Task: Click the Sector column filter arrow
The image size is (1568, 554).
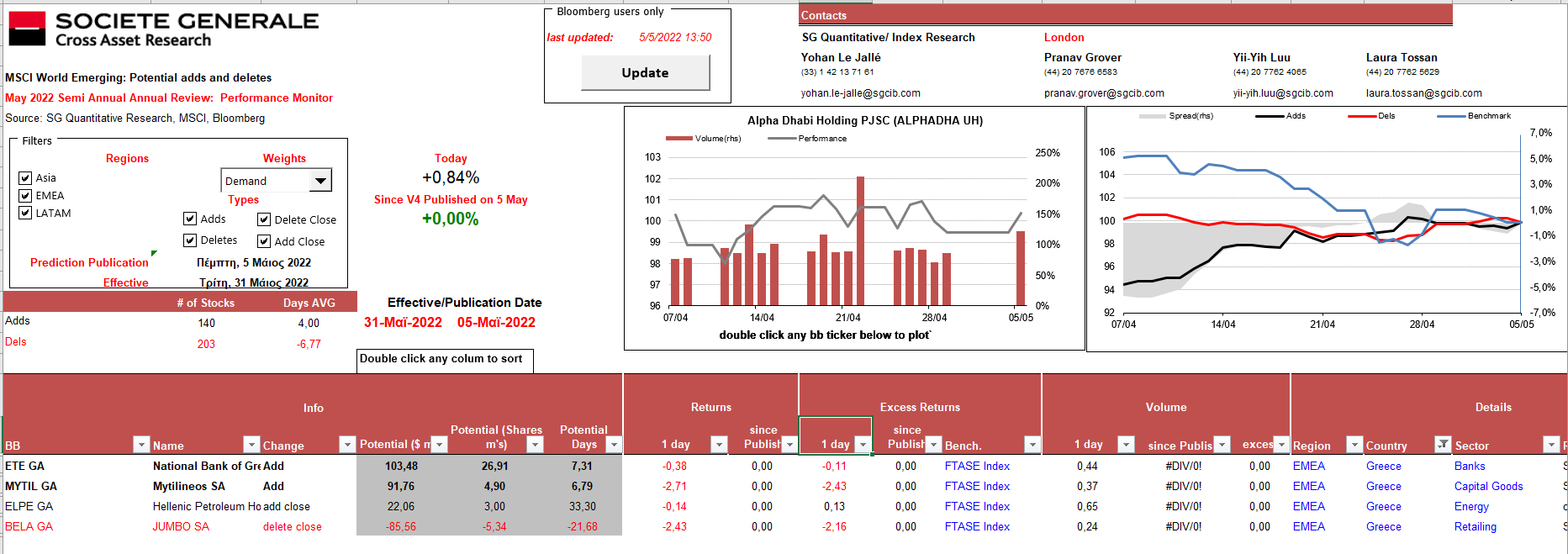Action: pos(1551,445)
